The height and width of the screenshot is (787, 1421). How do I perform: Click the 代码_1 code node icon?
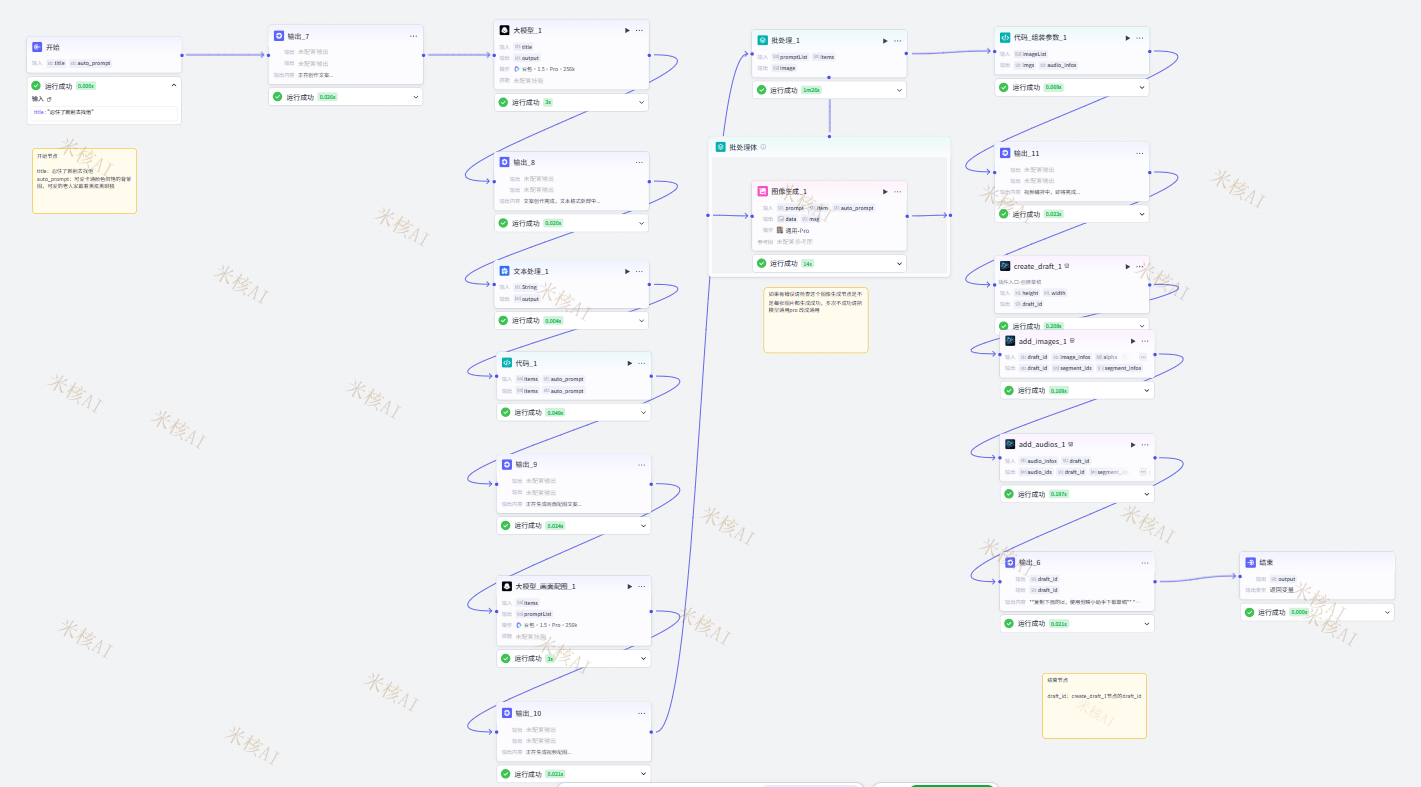tap(507, 363)
